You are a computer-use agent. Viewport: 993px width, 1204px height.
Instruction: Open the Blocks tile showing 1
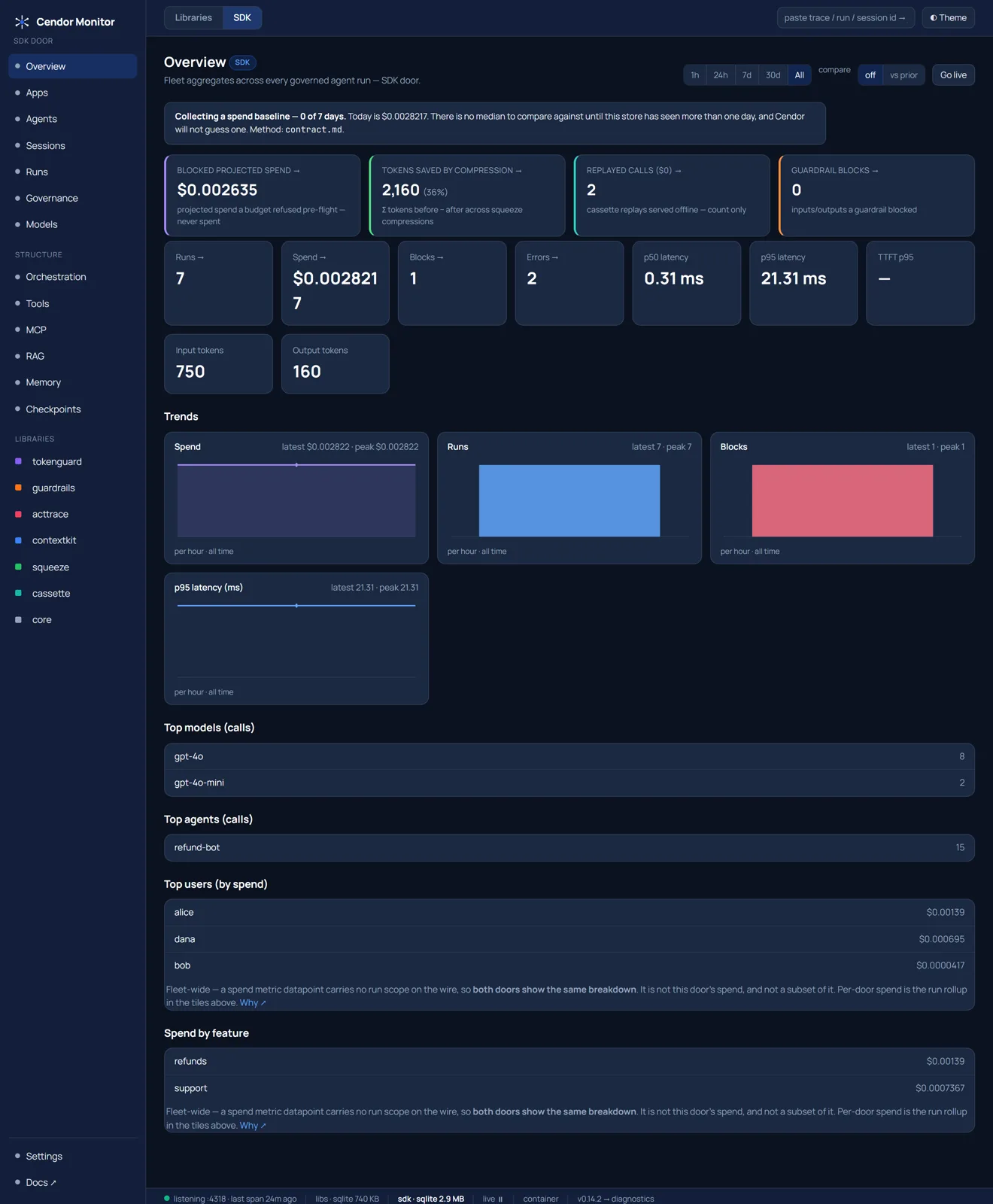tap(452, 283)
